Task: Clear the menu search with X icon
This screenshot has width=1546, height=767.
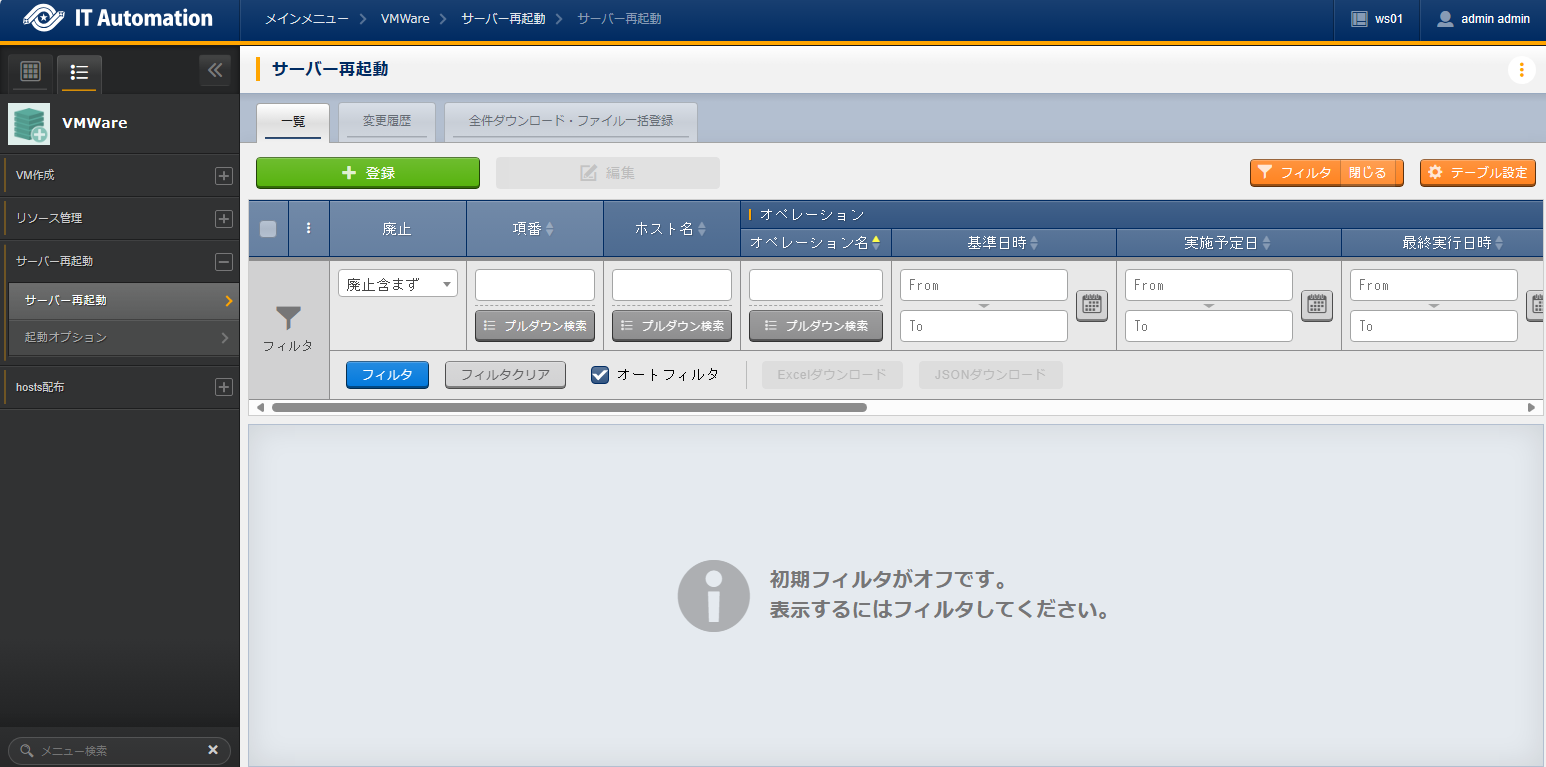Action: (x=213, y=750)
